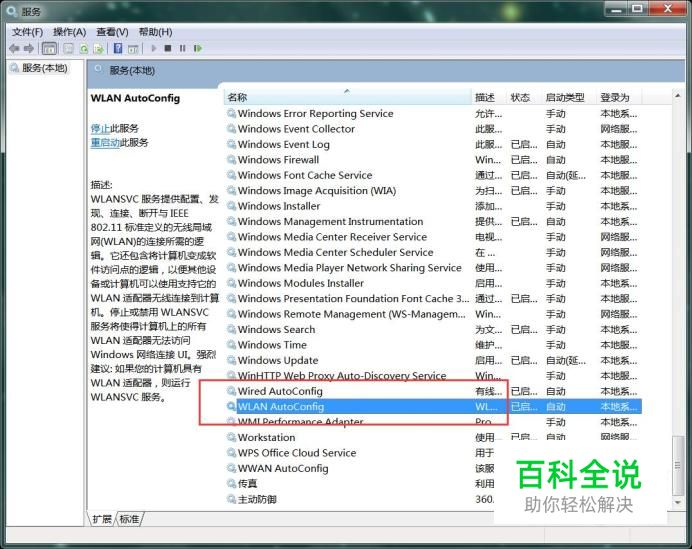Viewport: 692px width, 549px height.
Task: Open the 帮助(H) menu
Action: pos(155,32)
